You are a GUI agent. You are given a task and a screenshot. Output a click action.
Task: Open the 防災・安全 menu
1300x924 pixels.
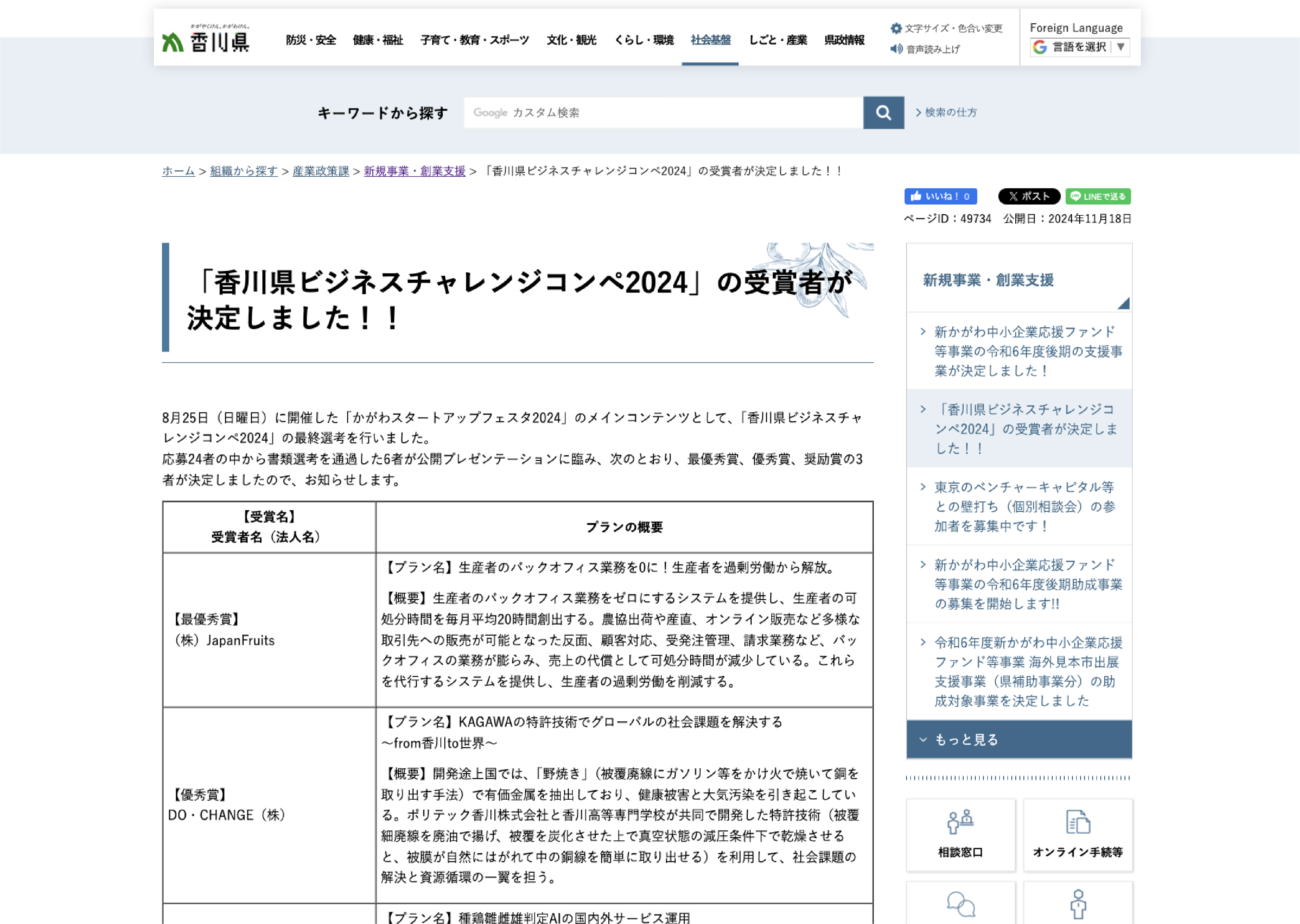311,40
